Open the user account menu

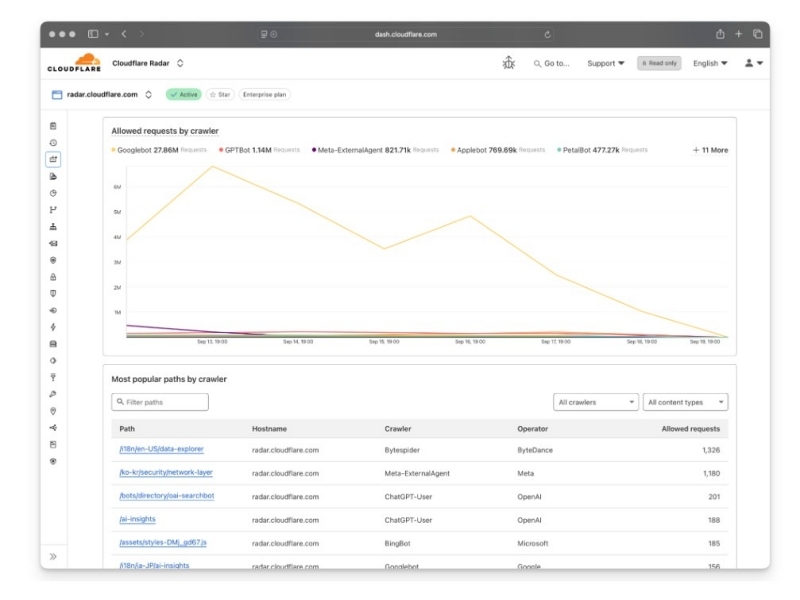click(x=754, y=63)
